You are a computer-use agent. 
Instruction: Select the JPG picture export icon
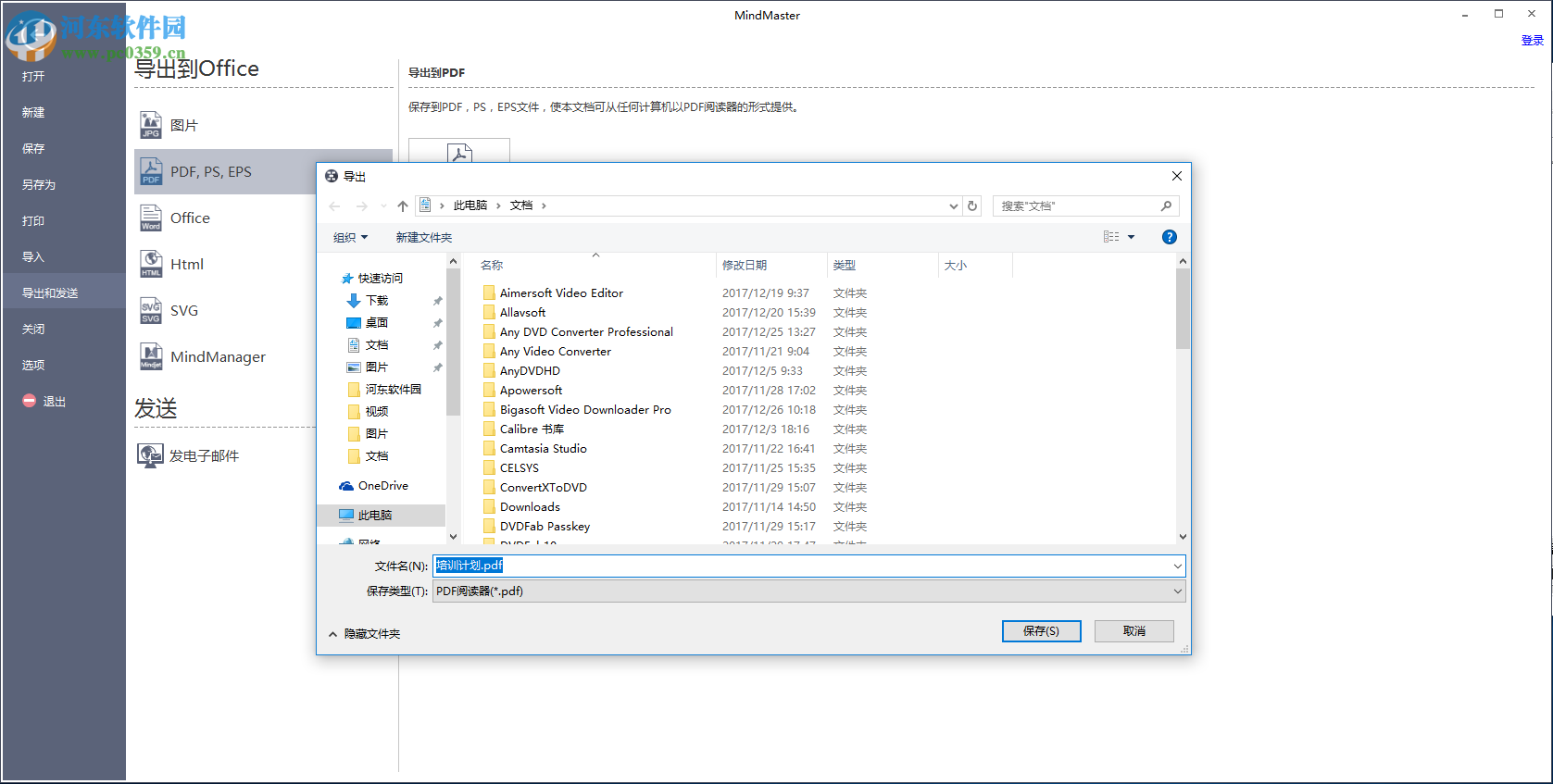click(x=151, y=125)
